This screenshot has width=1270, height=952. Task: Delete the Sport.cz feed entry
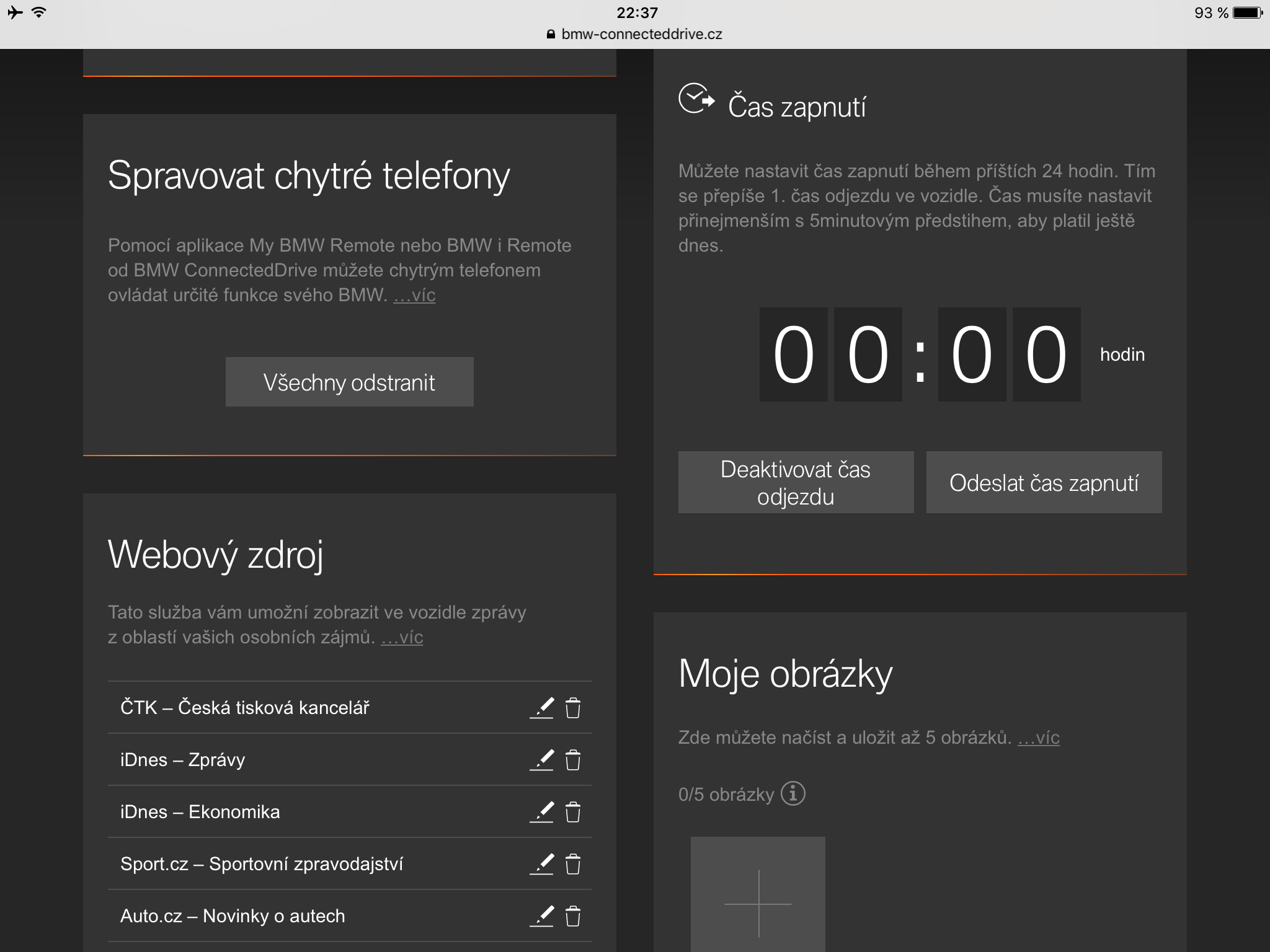pyautogui.click(x=573, y=864)
